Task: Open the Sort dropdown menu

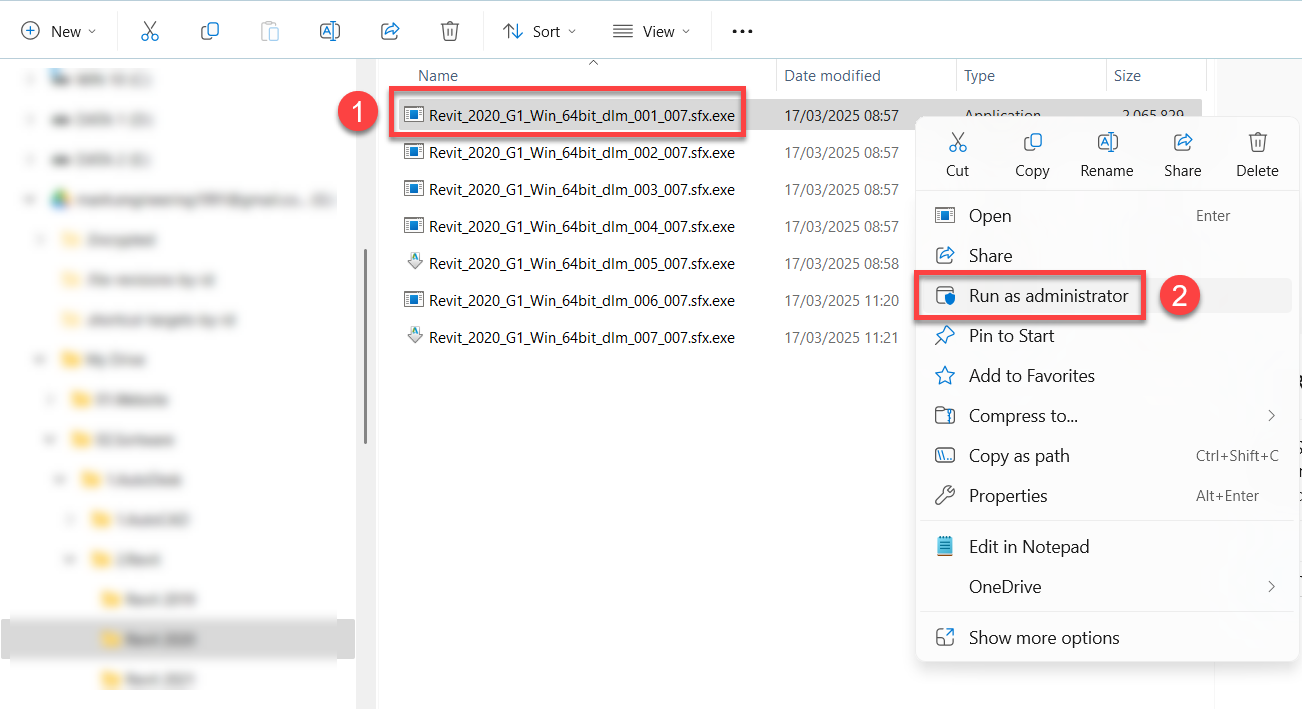Action: [540, 31]
